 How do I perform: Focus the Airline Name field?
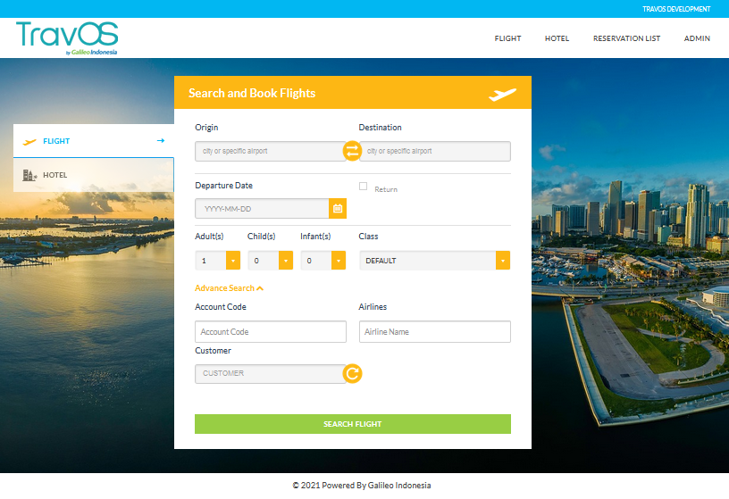tap(435, 332)
